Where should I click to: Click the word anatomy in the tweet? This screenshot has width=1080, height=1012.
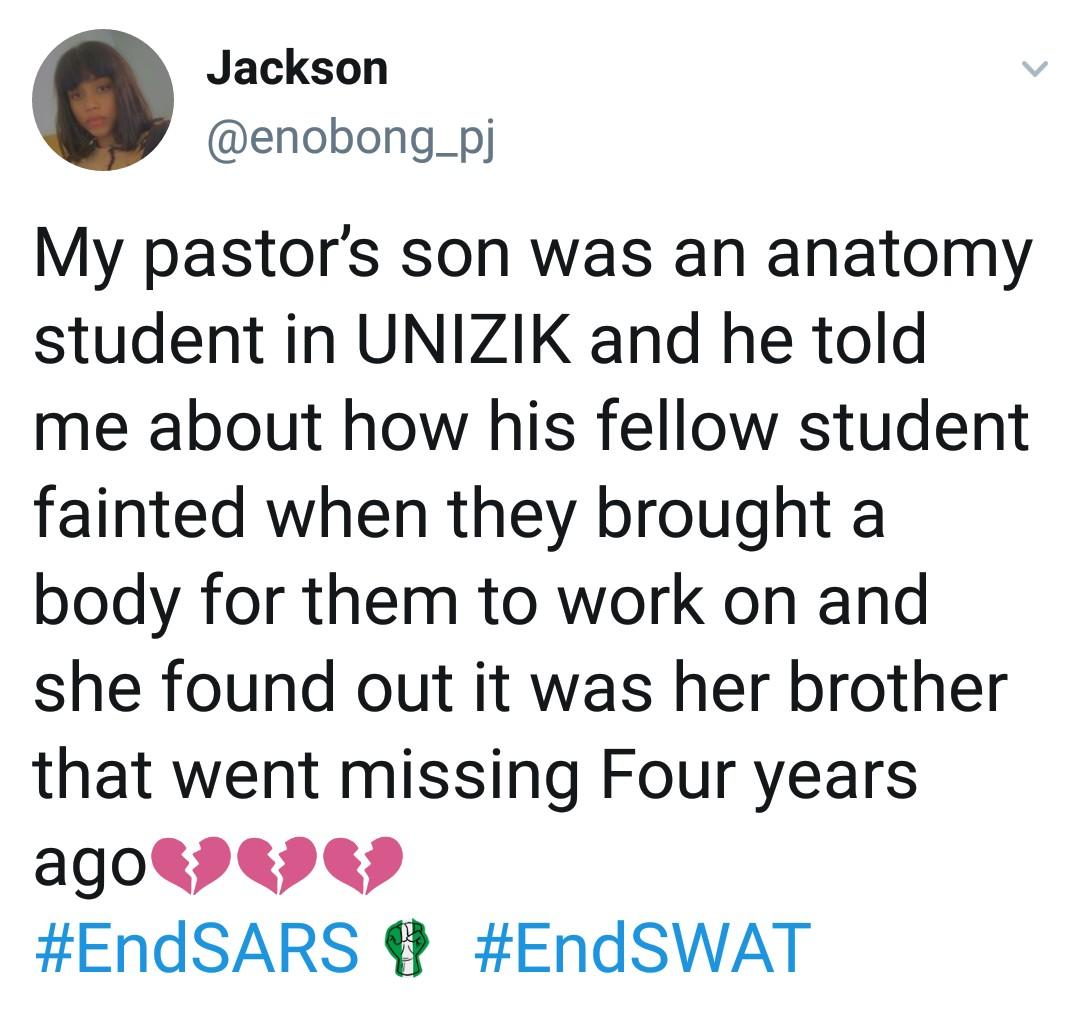(898, 256)
